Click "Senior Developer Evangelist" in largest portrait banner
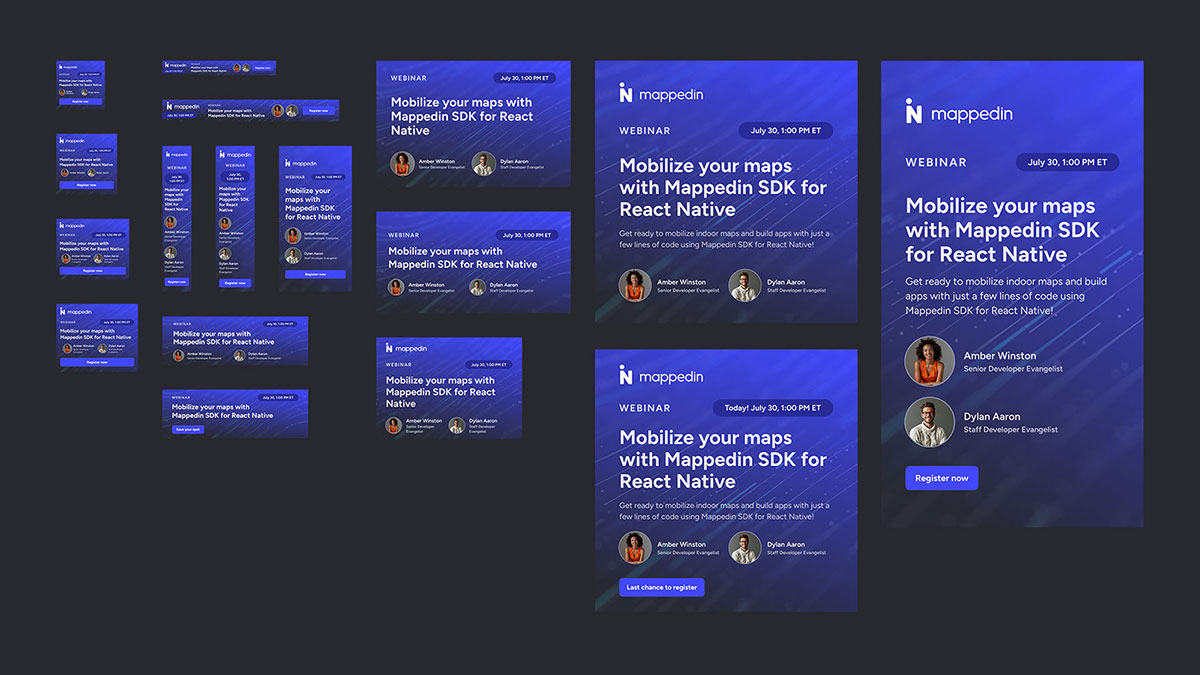1200x675 pixels. (x=1013, y=369)
